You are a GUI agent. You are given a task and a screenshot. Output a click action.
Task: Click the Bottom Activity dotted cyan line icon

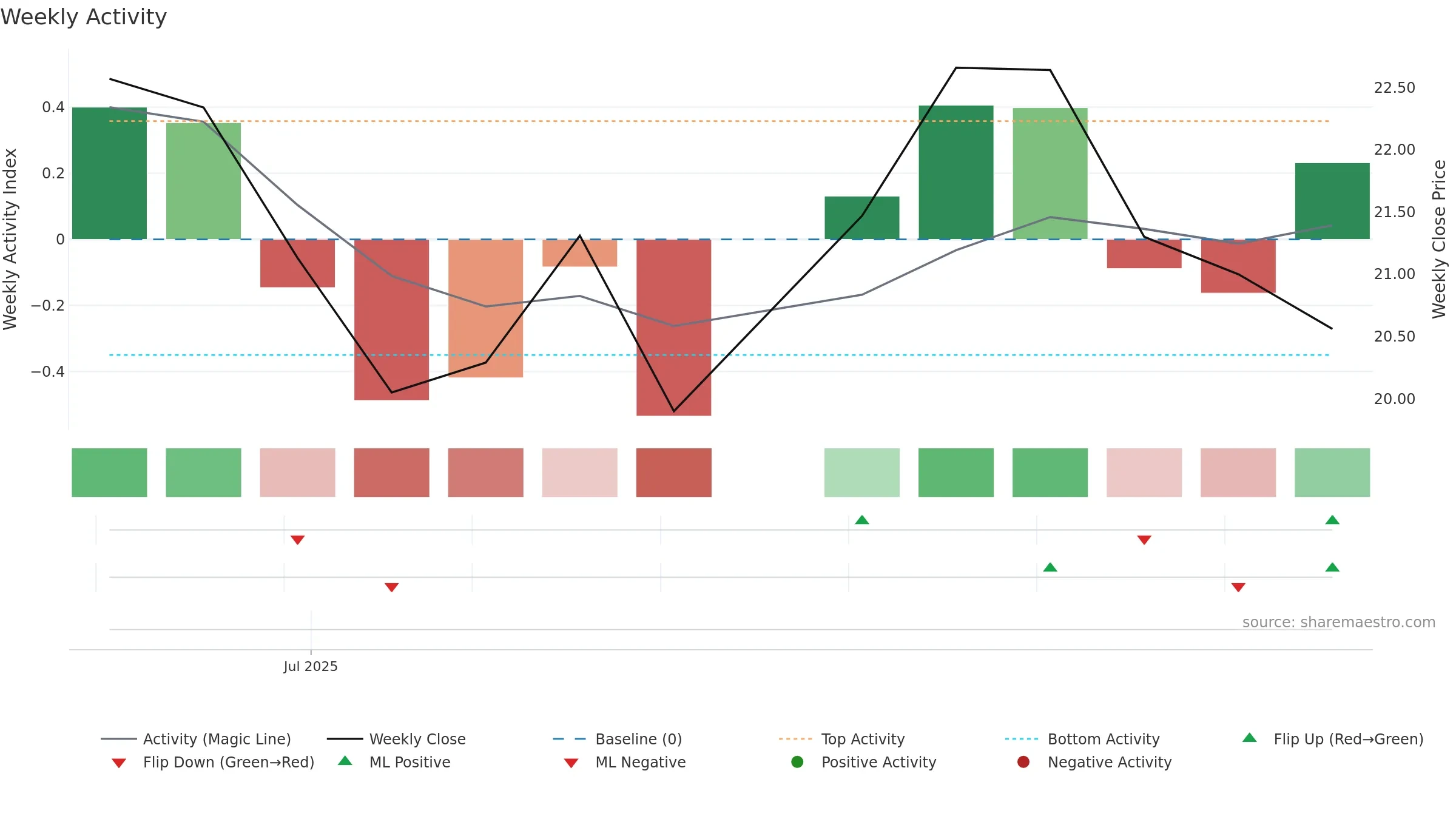[1022, 739]
